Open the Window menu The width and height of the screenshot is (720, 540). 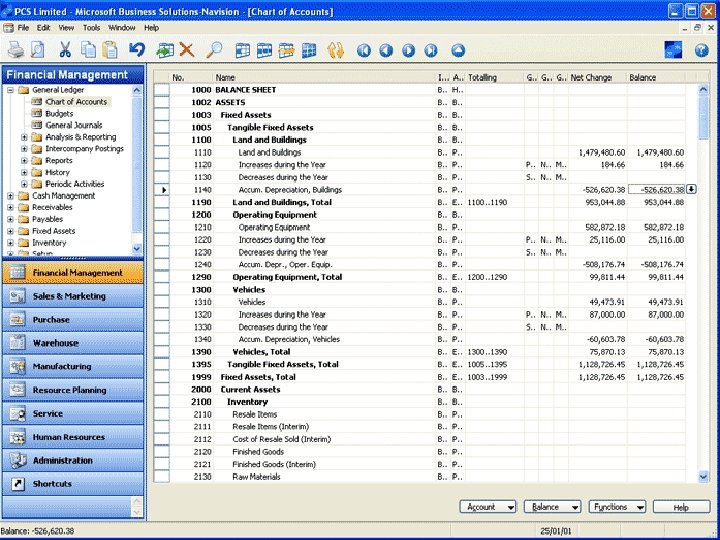pos(122,28)
